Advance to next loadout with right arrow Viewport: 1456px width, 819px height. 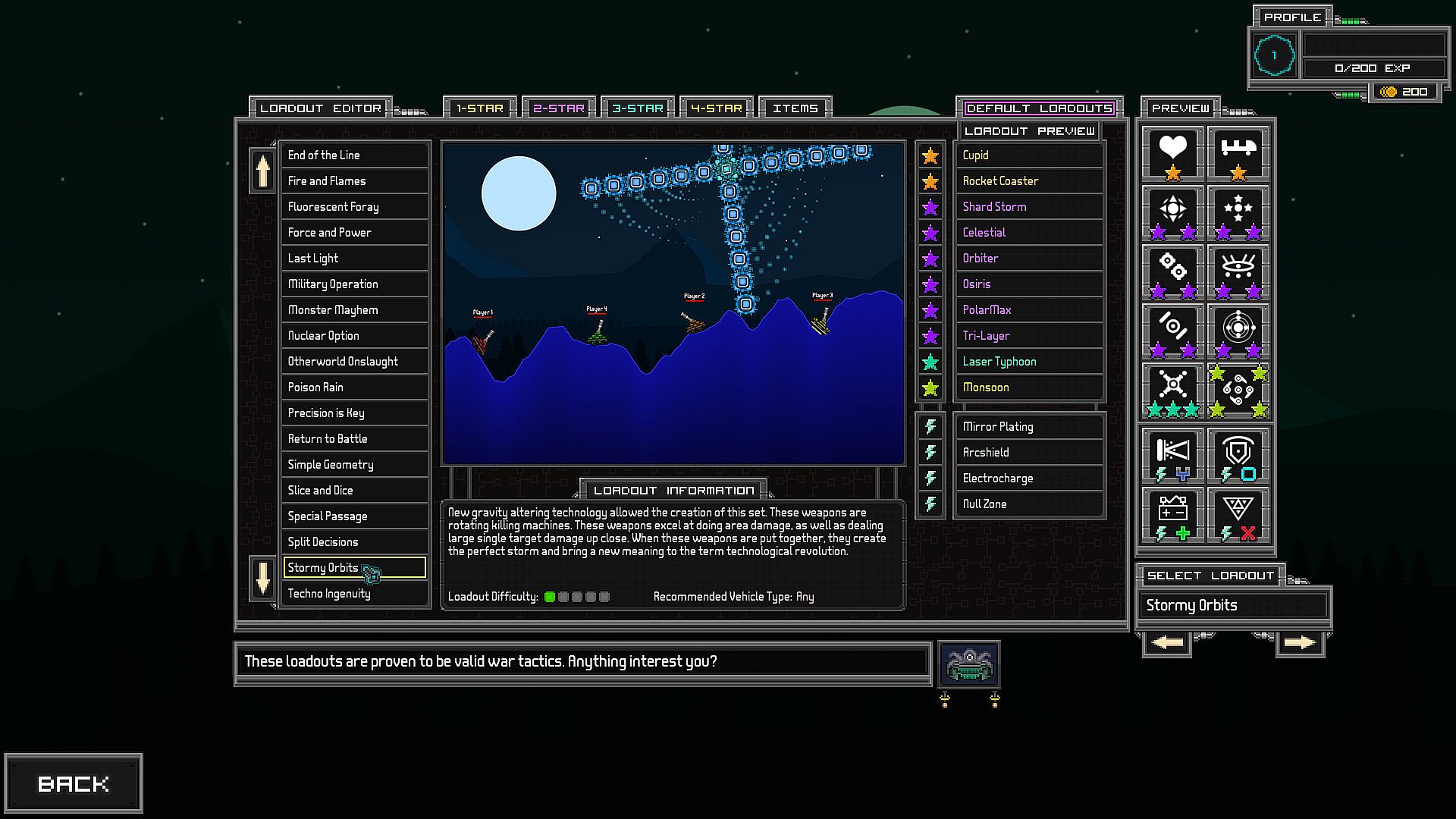coord(1300,643)
